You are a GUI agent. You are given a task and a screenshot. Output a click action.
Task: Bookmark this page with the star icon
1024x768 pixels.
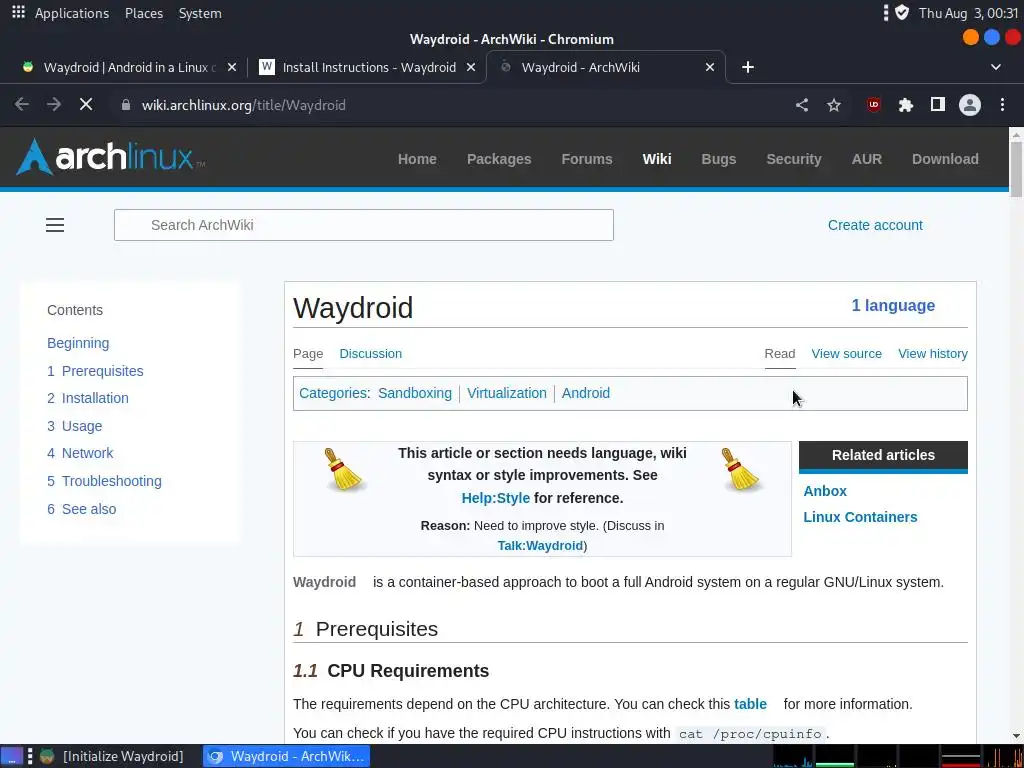834,104
